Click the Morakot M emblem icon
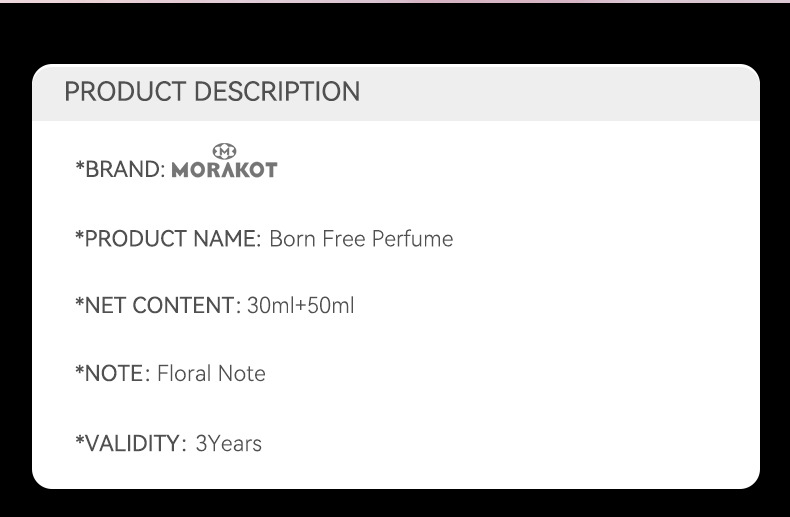 [x=225, y=150]
